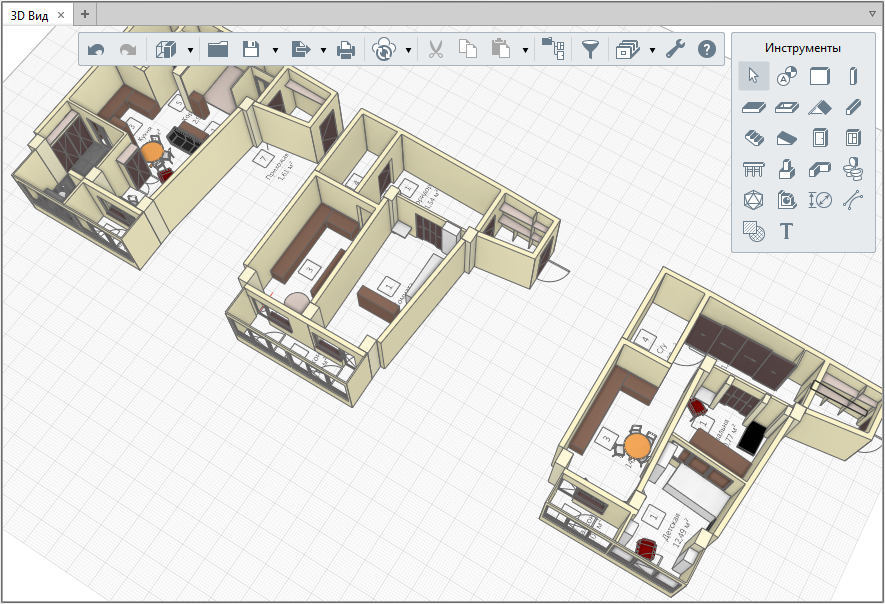Expand the visual style dropdown arrow
885x604 pixels.
coord(190,50)
